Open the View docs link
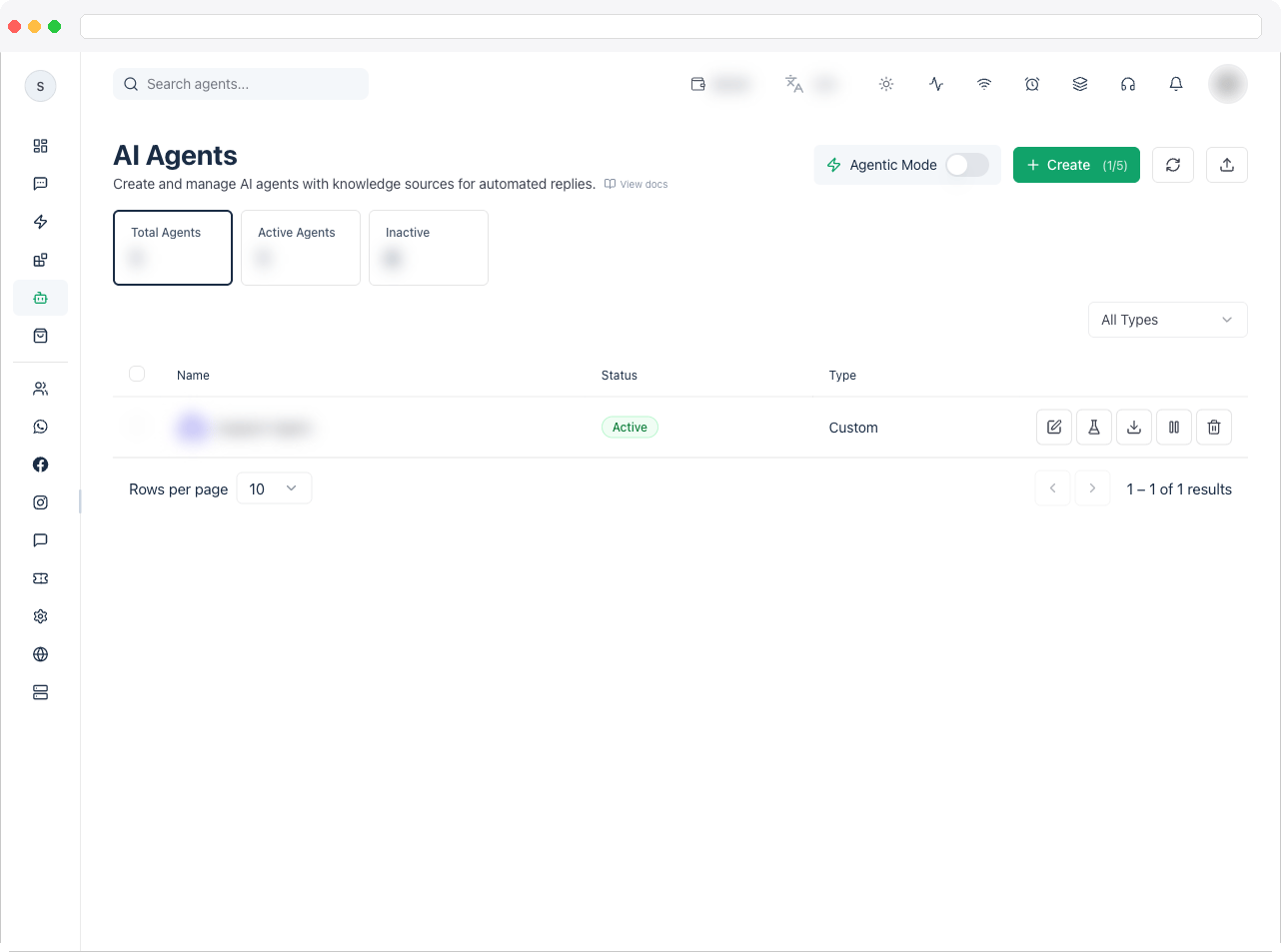Screen dimensions: 1281x952 point(637,184)
